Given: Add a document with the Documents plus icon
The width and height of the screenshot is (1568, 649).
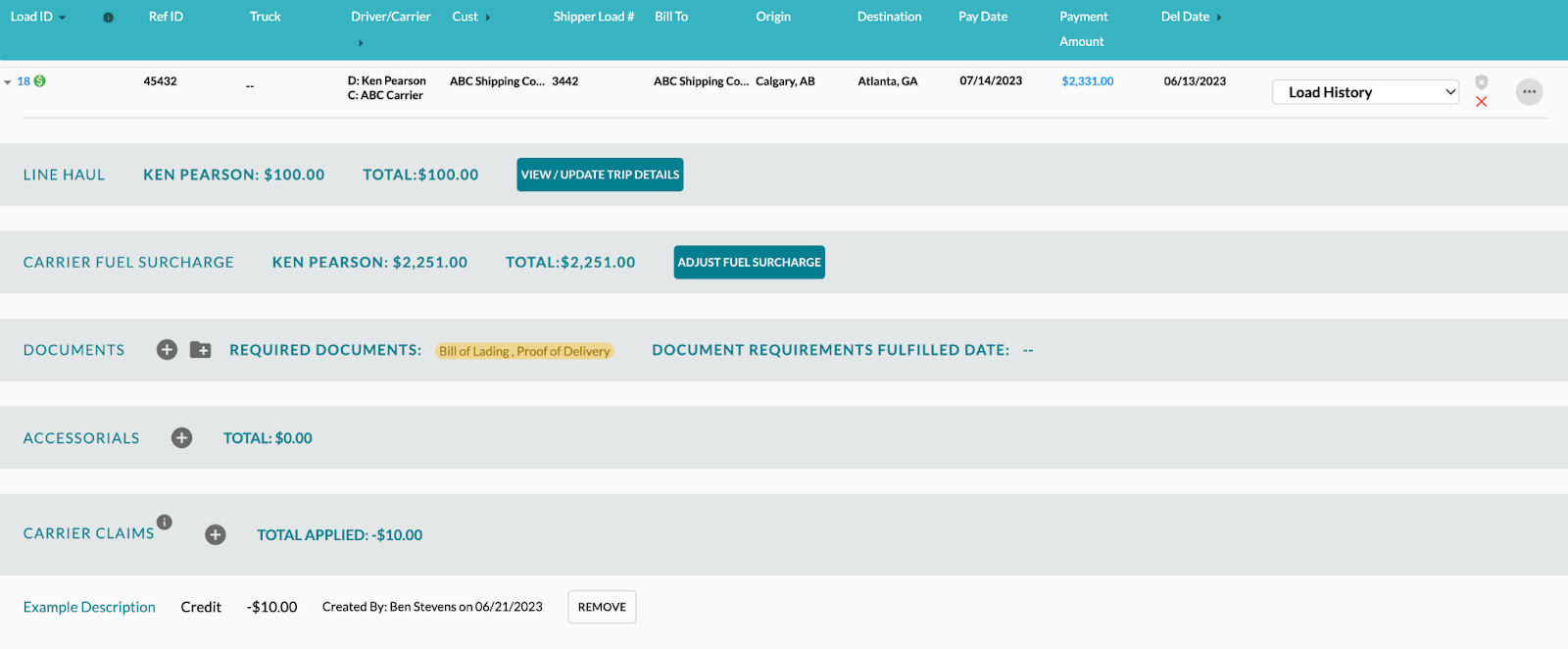Looking at the screenshot, I should (x=168, y=350).
